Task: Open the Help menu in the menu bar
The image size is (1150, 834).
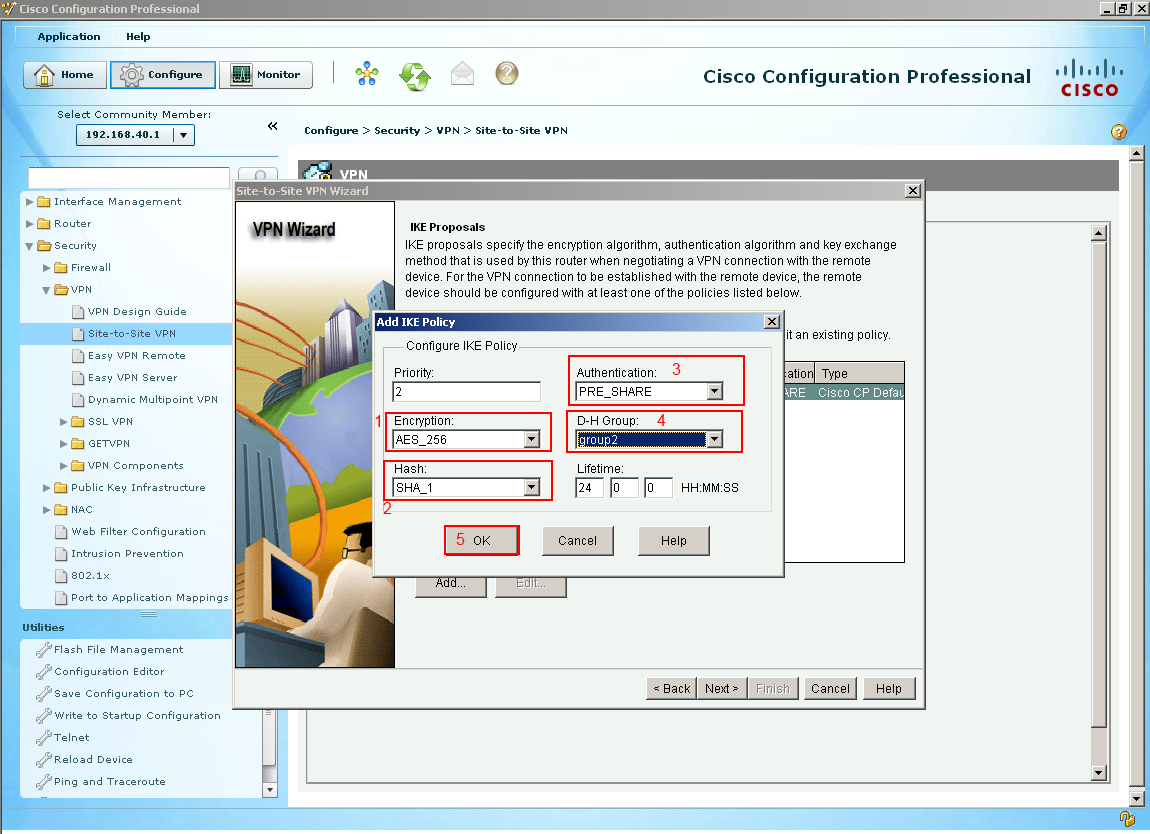Action: [138, 37]
